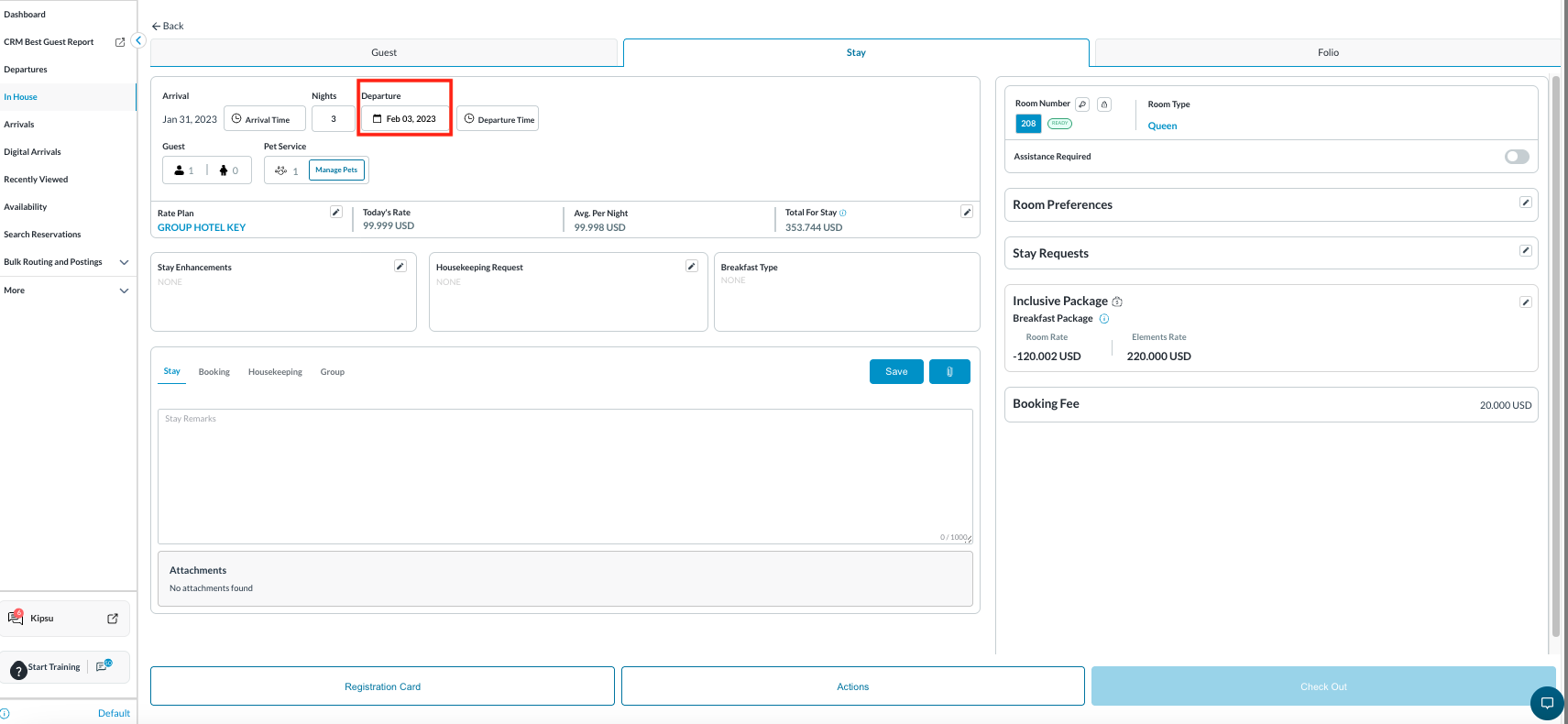Click the Queen room type link

[x=1162, y=126]
